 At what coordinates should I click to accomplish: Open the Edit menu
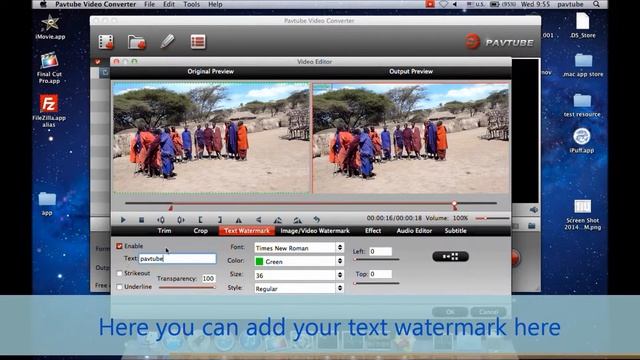pyautogui.click(x=169, y=4)
